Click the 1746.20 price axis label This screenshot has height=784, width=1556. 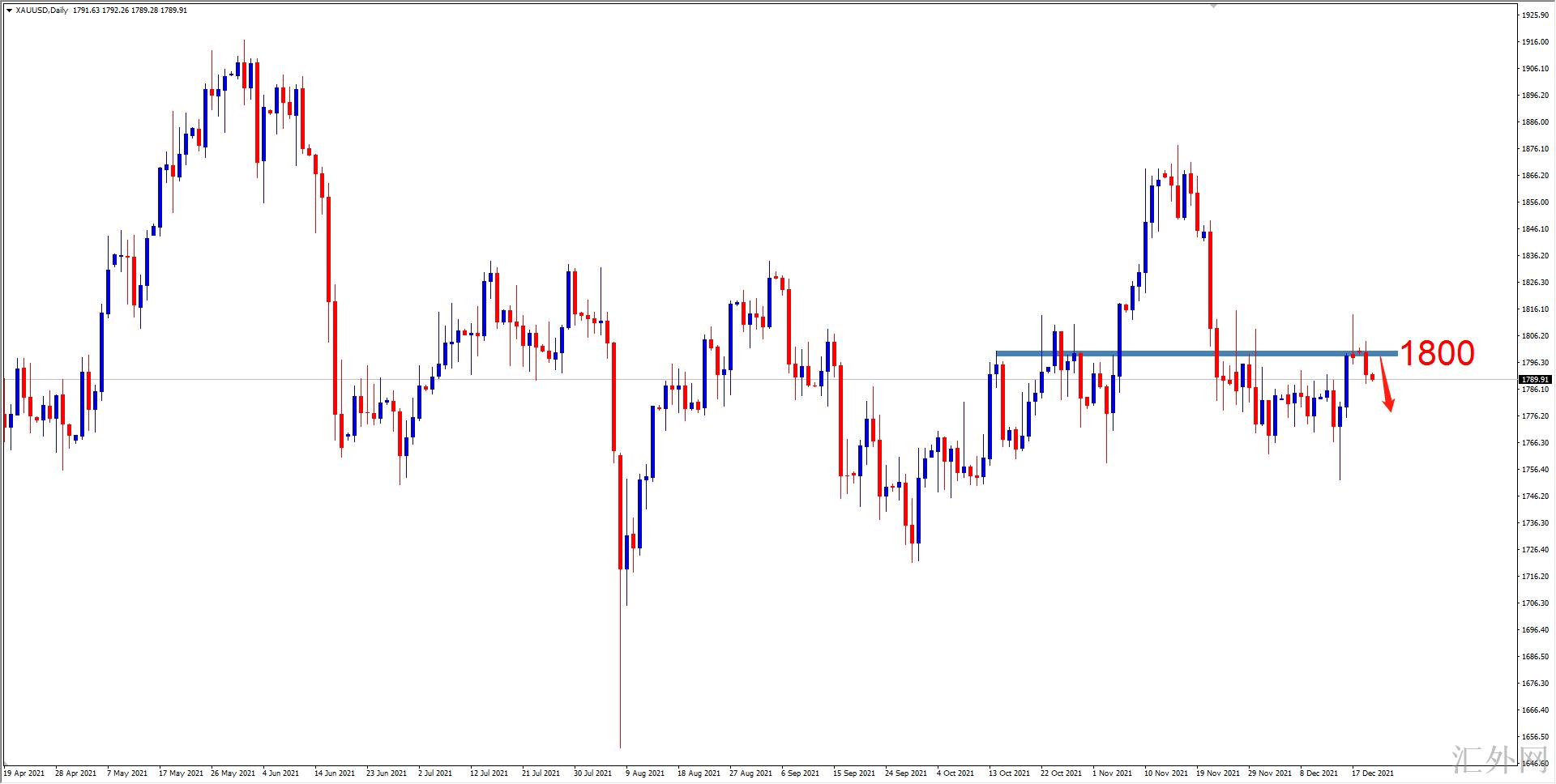[x=1535, y=496]
